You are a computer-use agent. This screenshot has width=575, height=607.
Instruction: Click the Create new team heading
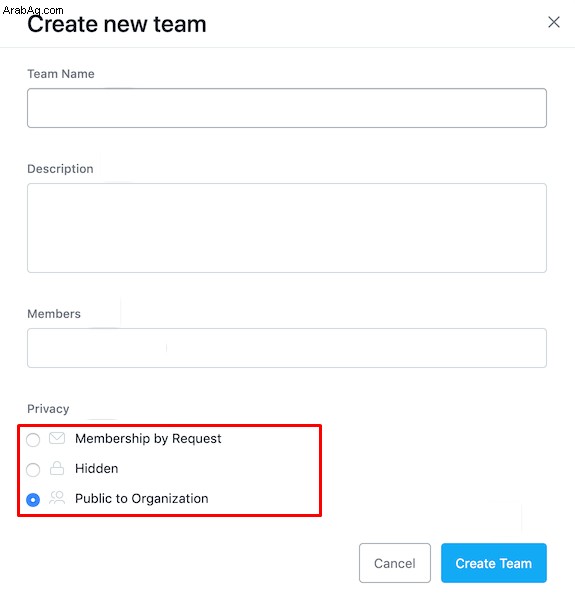pos(117,24)
